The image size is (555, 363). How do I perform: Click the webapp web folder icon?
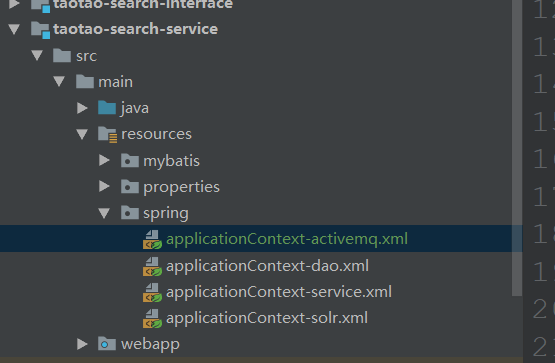click(107, 344)
